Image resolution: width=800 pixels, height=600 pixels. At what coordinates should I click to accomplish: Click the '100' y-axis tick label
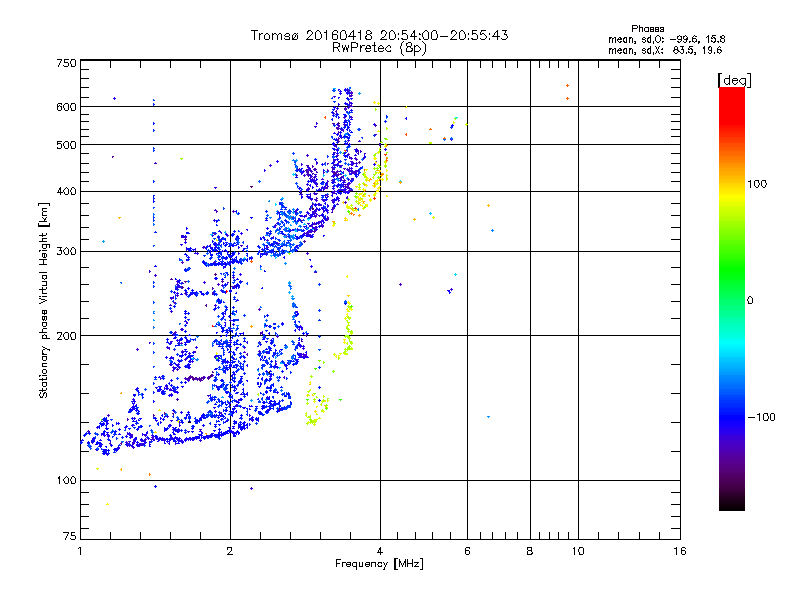tap(66, 481)
